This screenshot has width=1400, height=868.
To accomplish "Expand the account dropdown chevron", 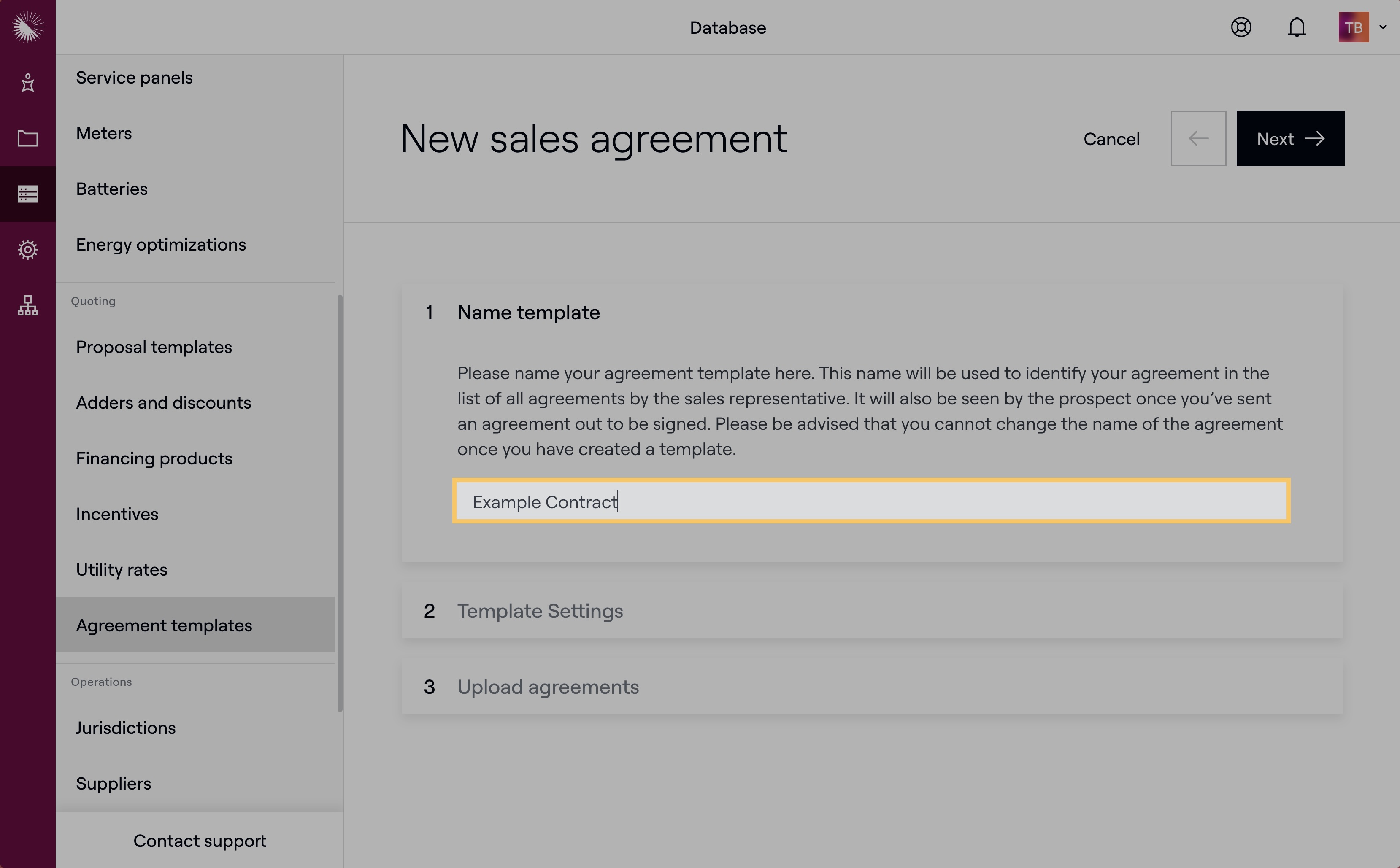I will [x=1384, y=27].
